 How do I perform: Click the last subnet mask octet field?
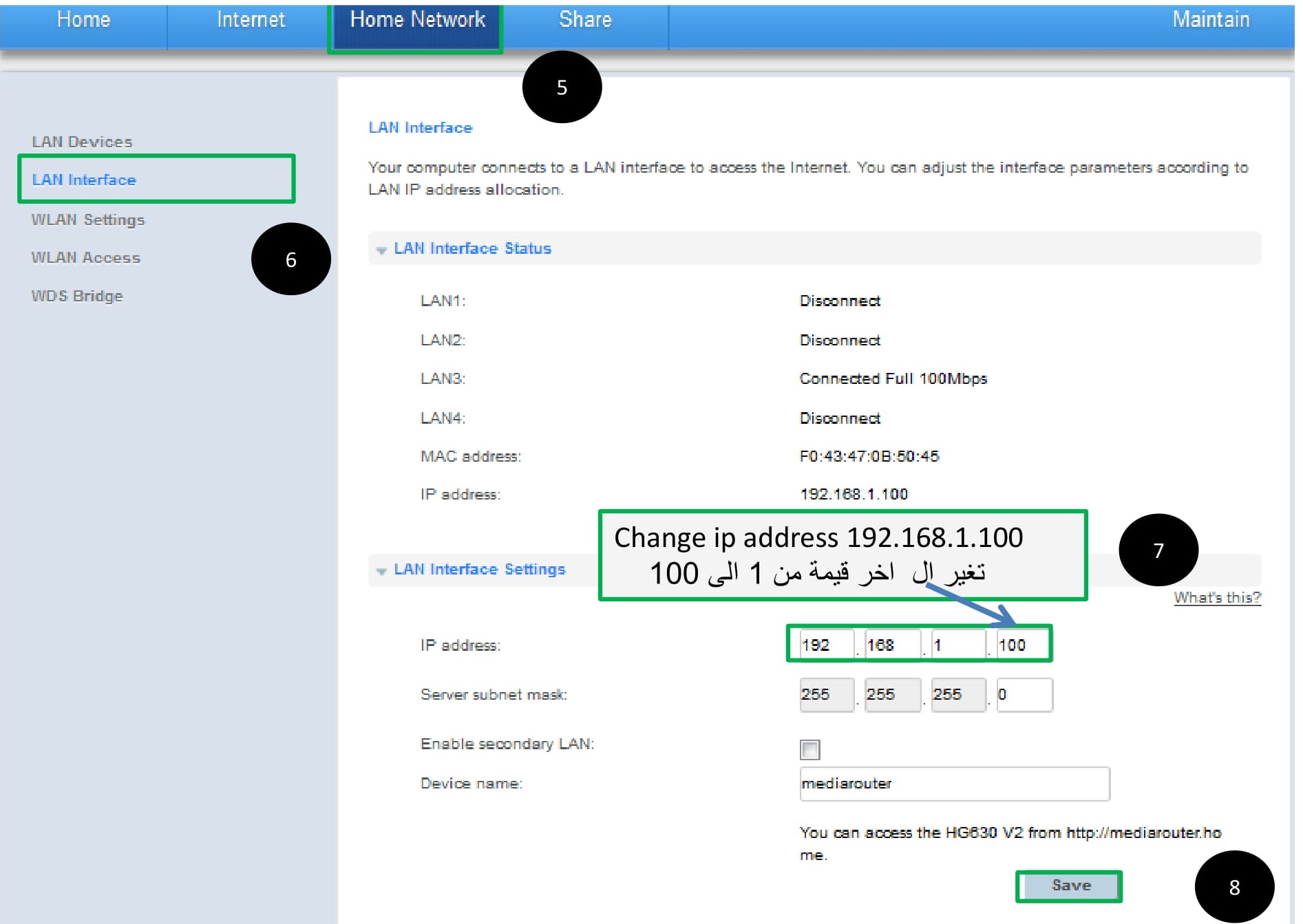pos(1024,694)
